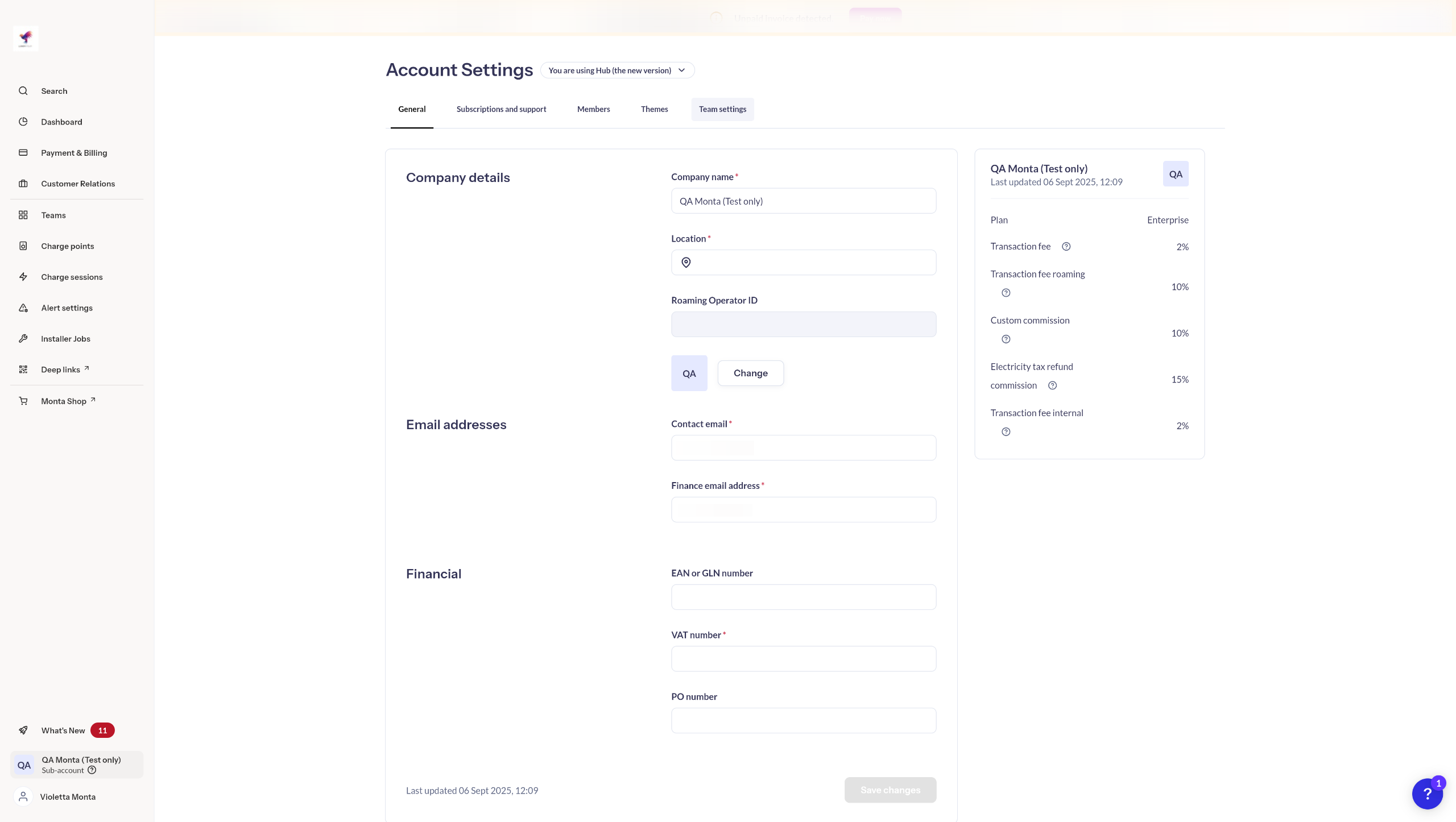Click the Change logo button
Viewport: 1456px width, 822px height.
pyautogui.click(x=750, y=373)
